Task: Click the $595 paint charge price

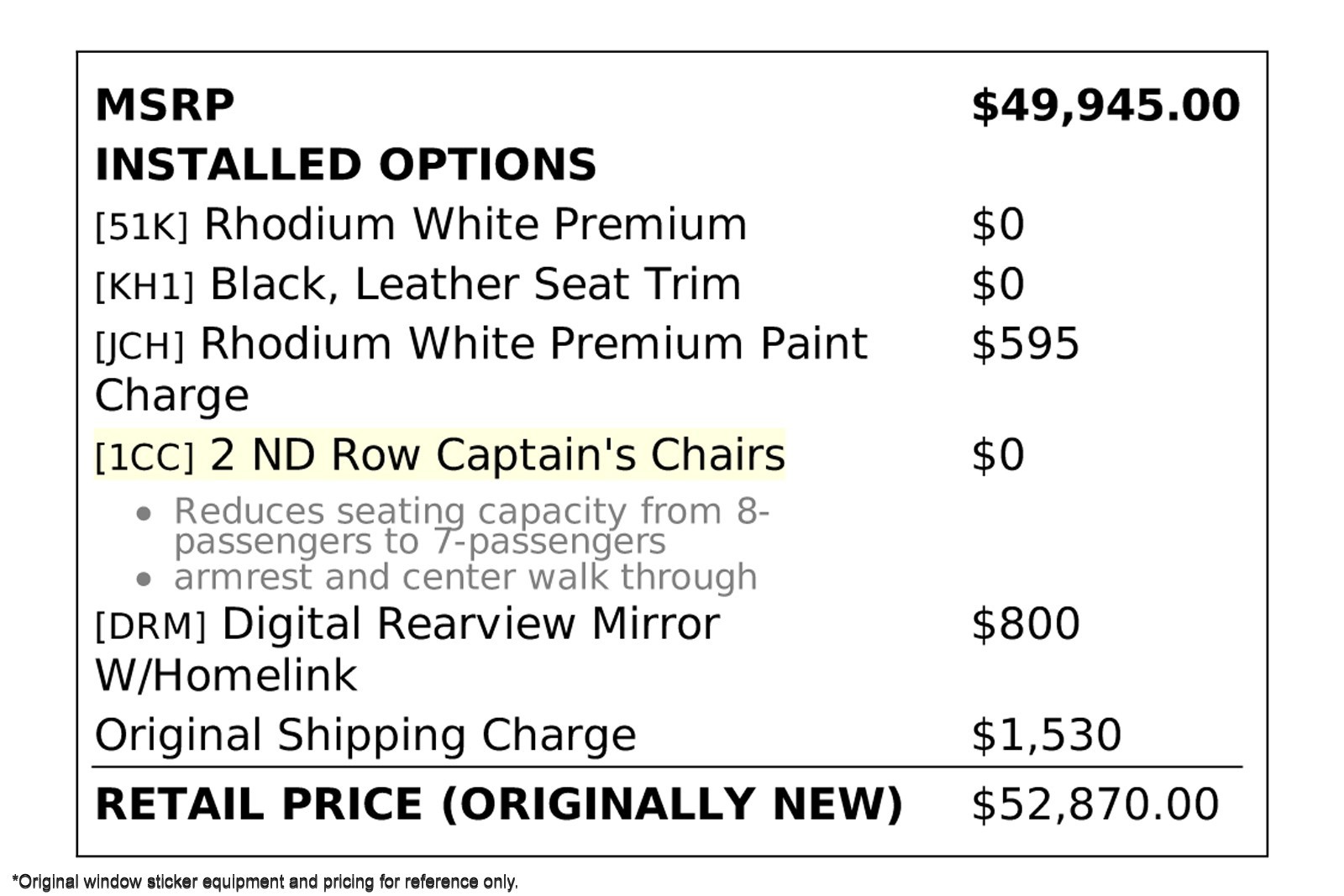Action: (1025, 344)
